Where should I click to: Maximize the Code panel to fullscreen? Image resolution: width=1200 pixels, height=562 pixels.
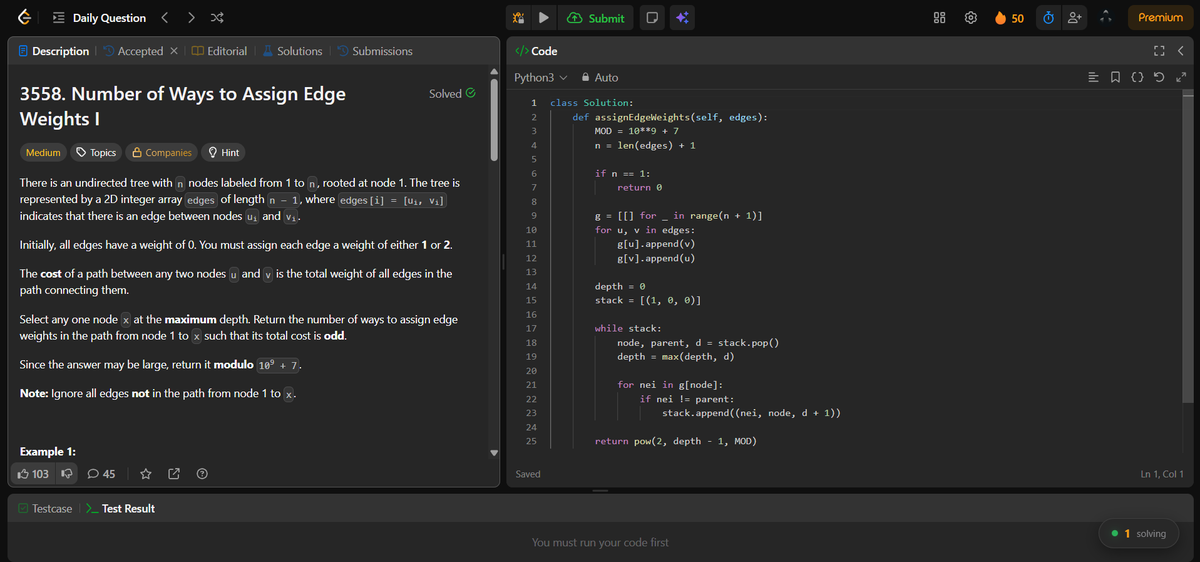click(x=1161, y=51)
